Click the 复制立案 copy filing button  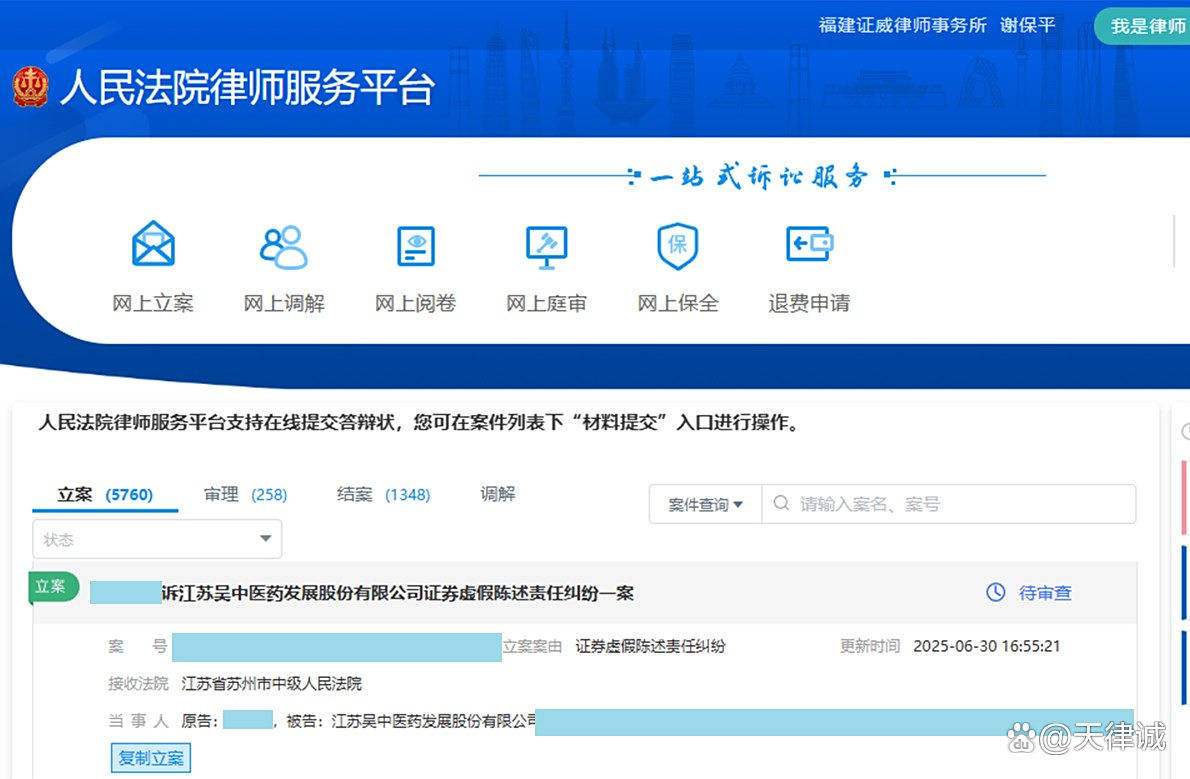[x=150, y=758]
